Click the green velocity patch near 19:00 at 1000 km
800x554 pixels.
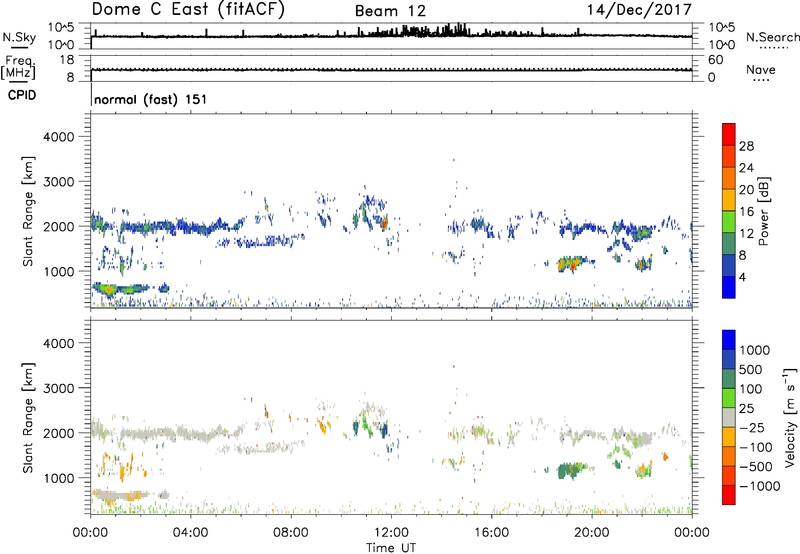(x=568, y=470)
